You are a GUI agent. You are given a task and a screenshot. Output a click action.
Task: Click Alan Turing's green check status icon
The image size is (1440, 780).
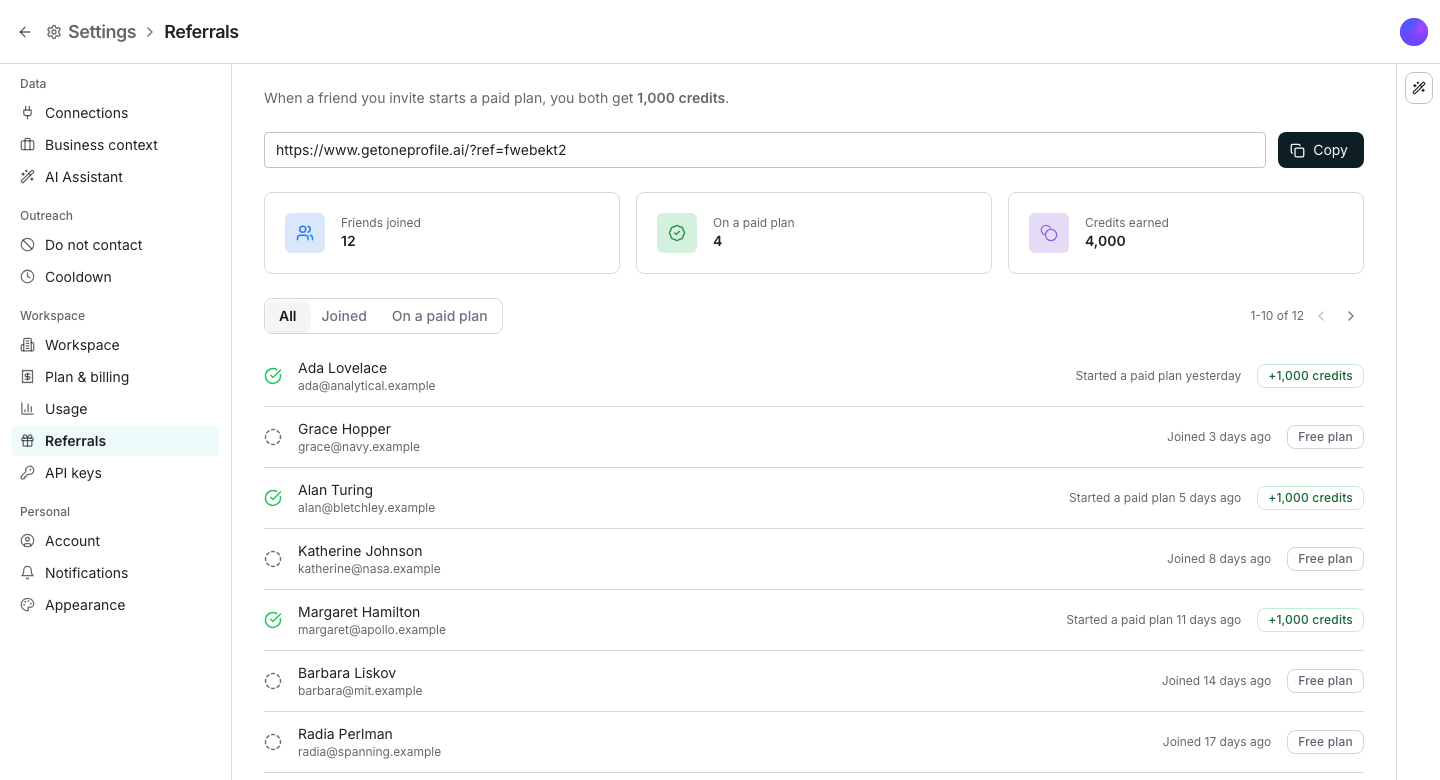273,498
